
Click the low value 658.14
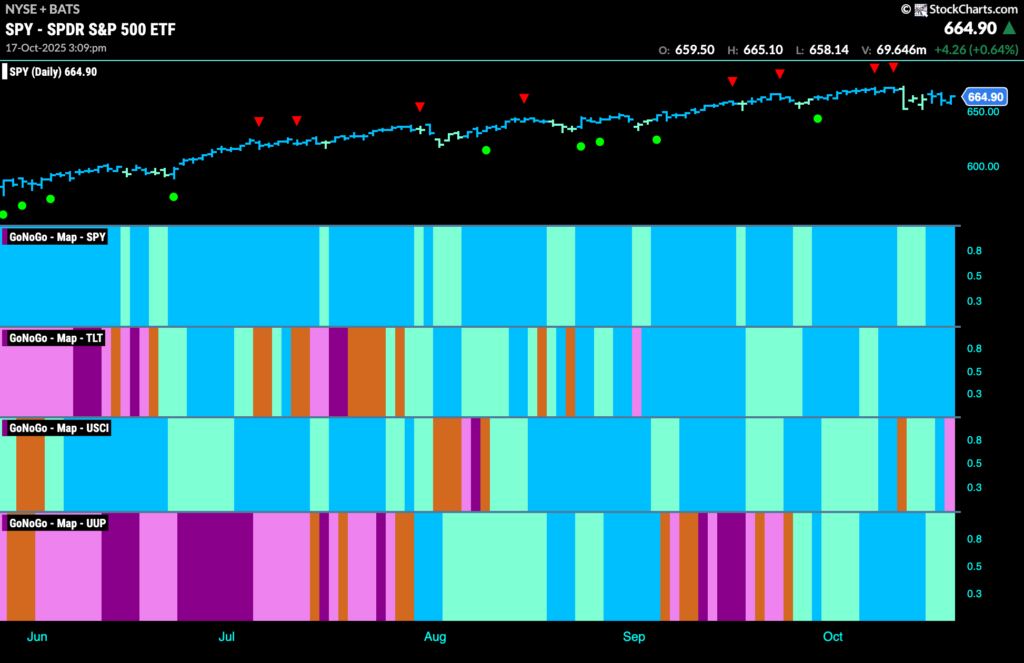click(829, 50)
